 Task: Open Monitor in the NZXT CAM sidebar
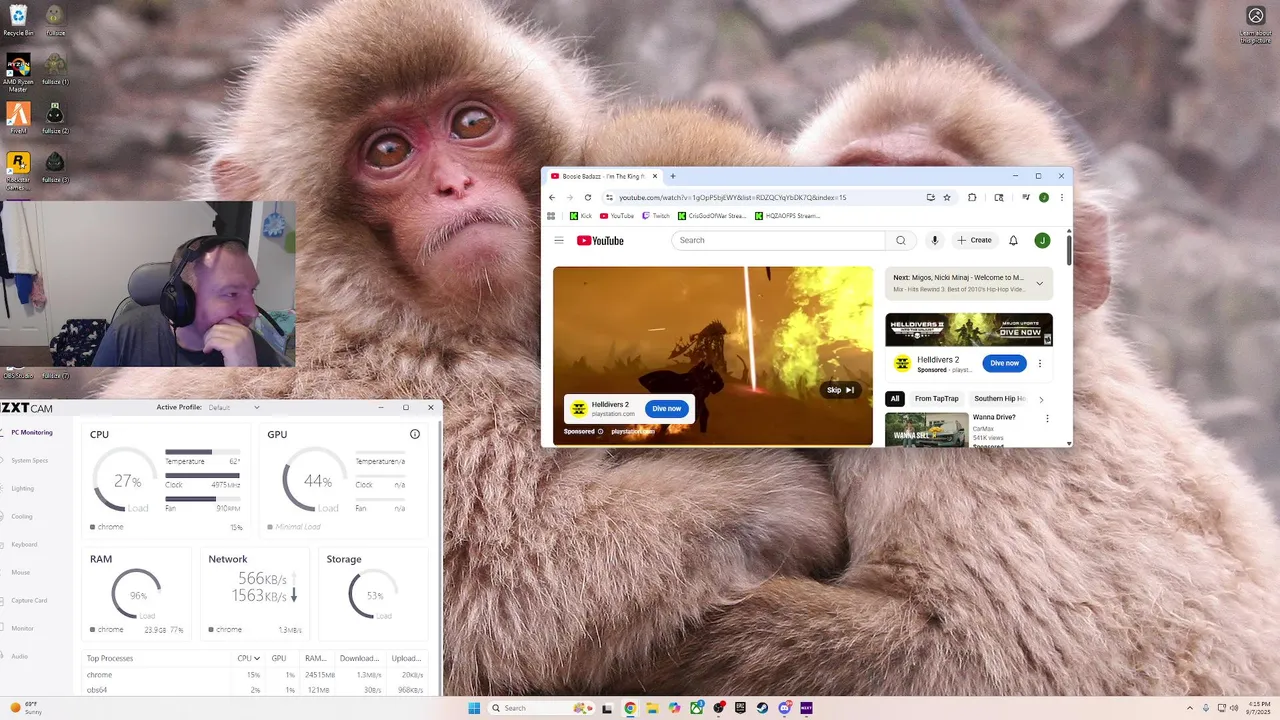(x=20, y=628)
